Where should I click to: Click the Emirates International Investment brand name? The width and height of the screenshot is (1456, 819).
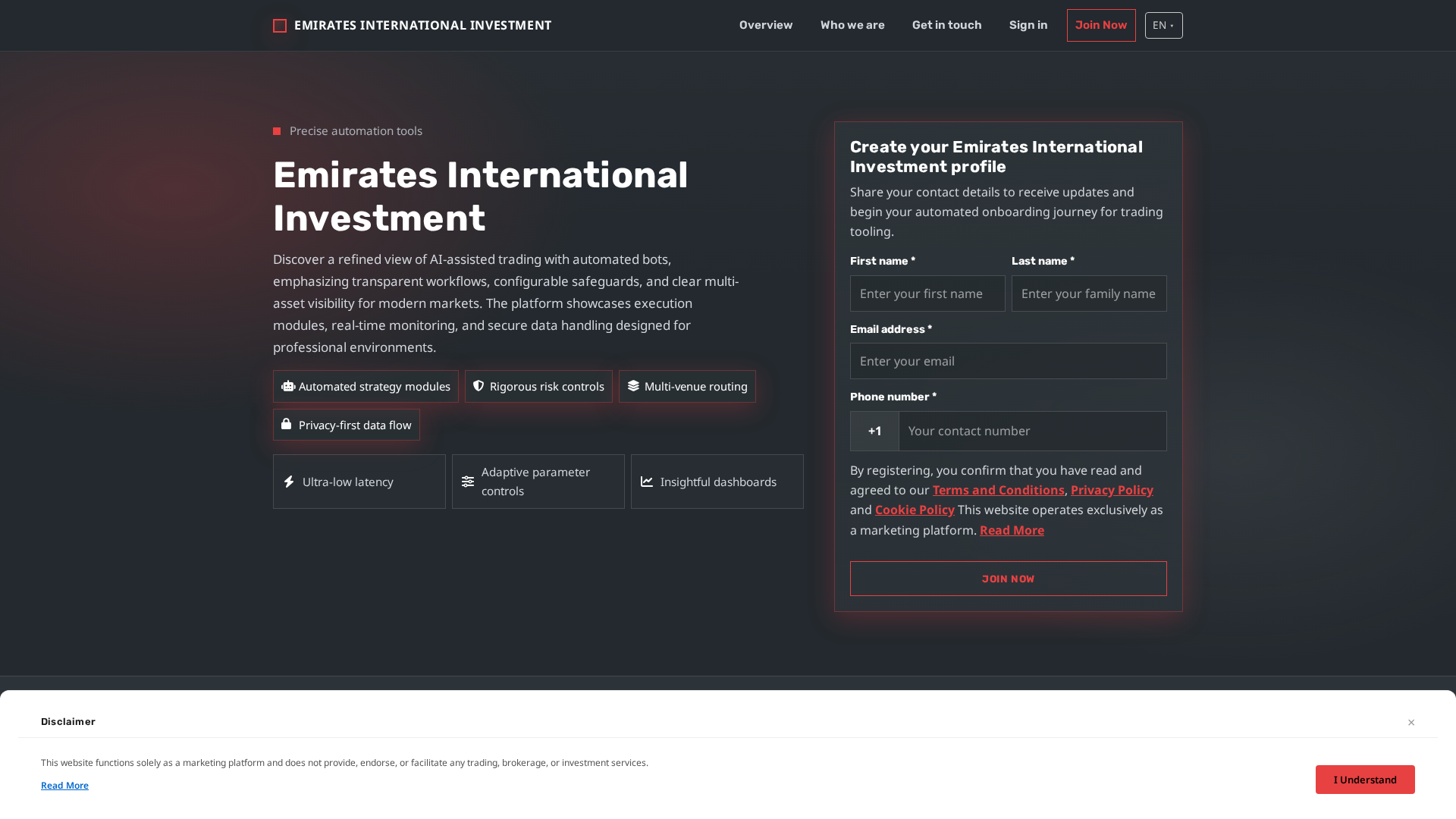coord(422,25)
